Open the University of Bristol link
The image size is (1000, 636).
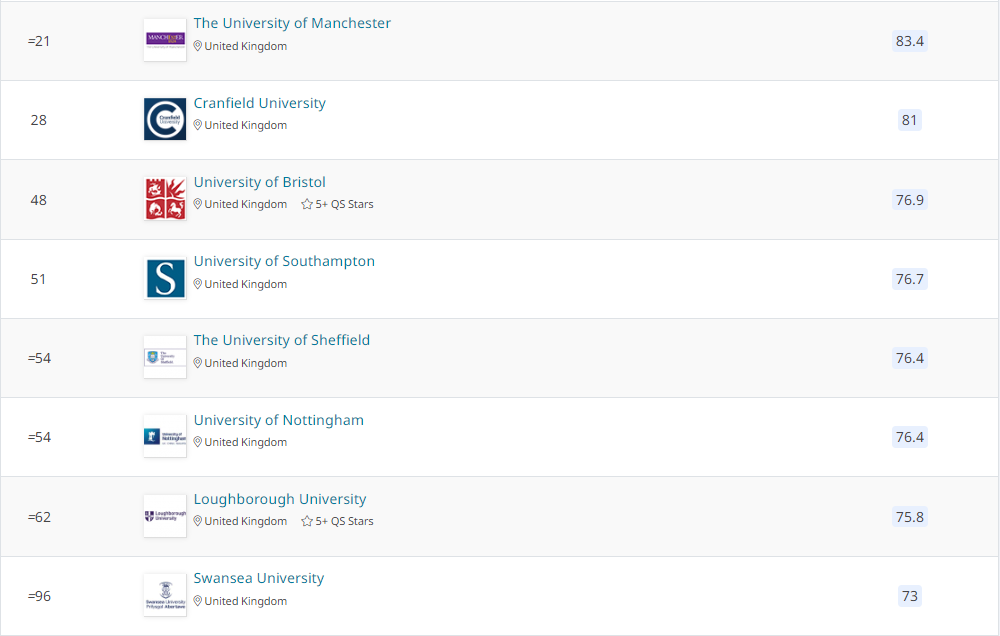(x=260, y=182)
